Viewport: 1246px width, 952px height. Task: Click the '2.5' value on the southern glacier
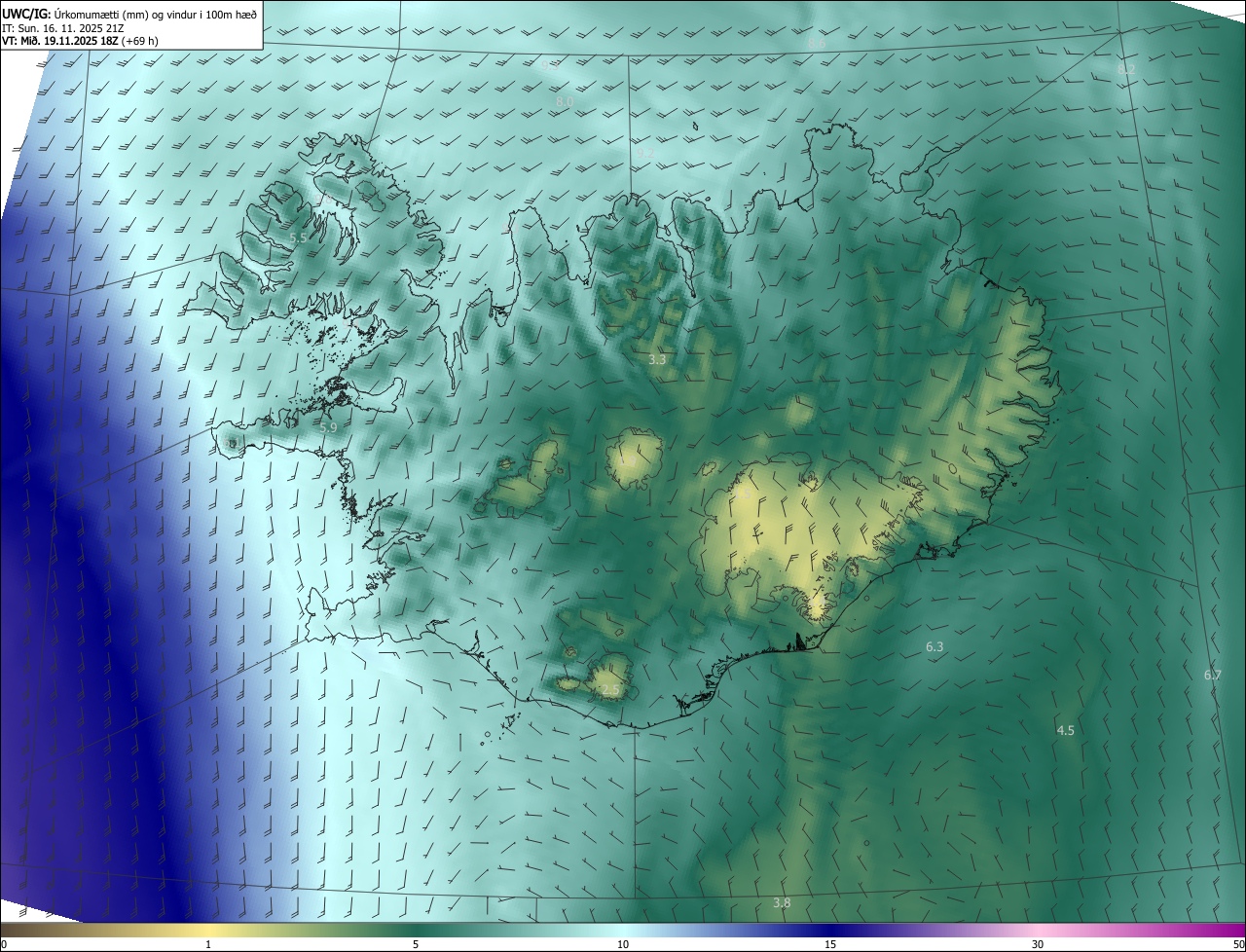coord(610,689)
